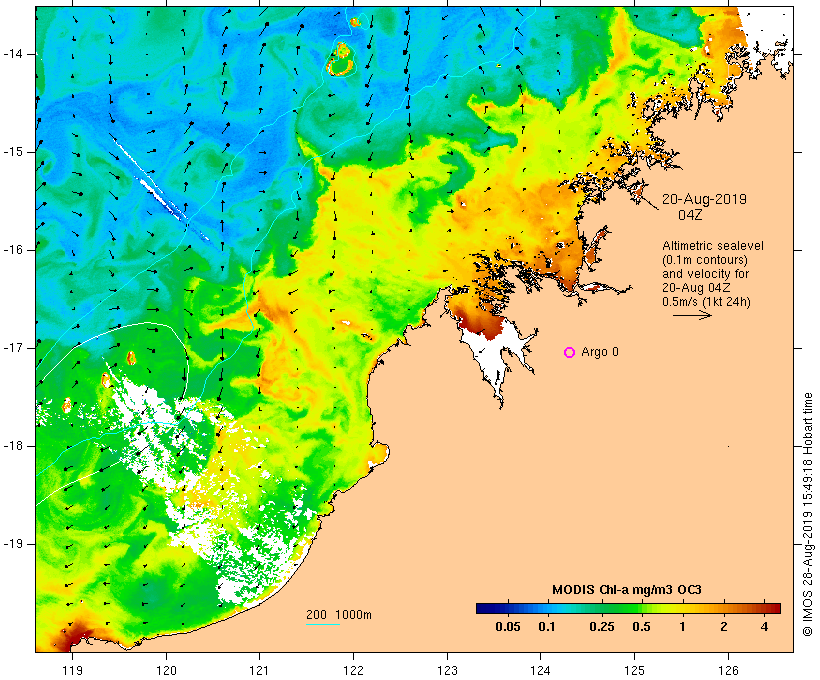Click the '0.5m/s (1kt 24h)' scale text

click(x=706, y=302)
